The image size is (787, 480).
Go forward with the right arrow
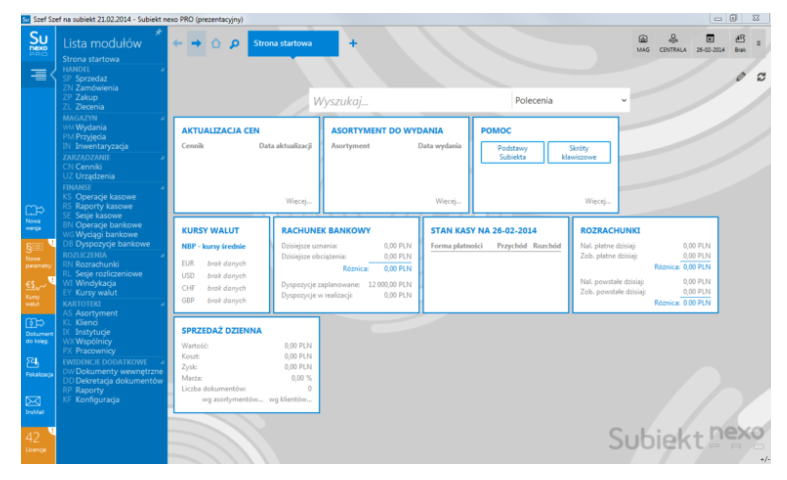pos(196,44)
